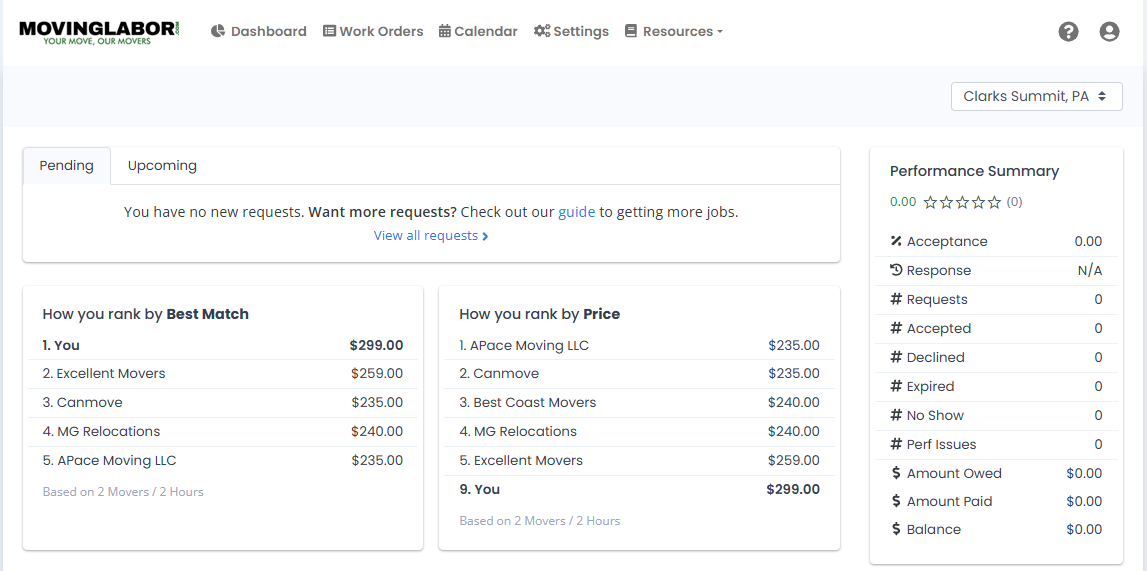Select '5. APace Moving LLC' in Best Match list

[x=223, y=461]
